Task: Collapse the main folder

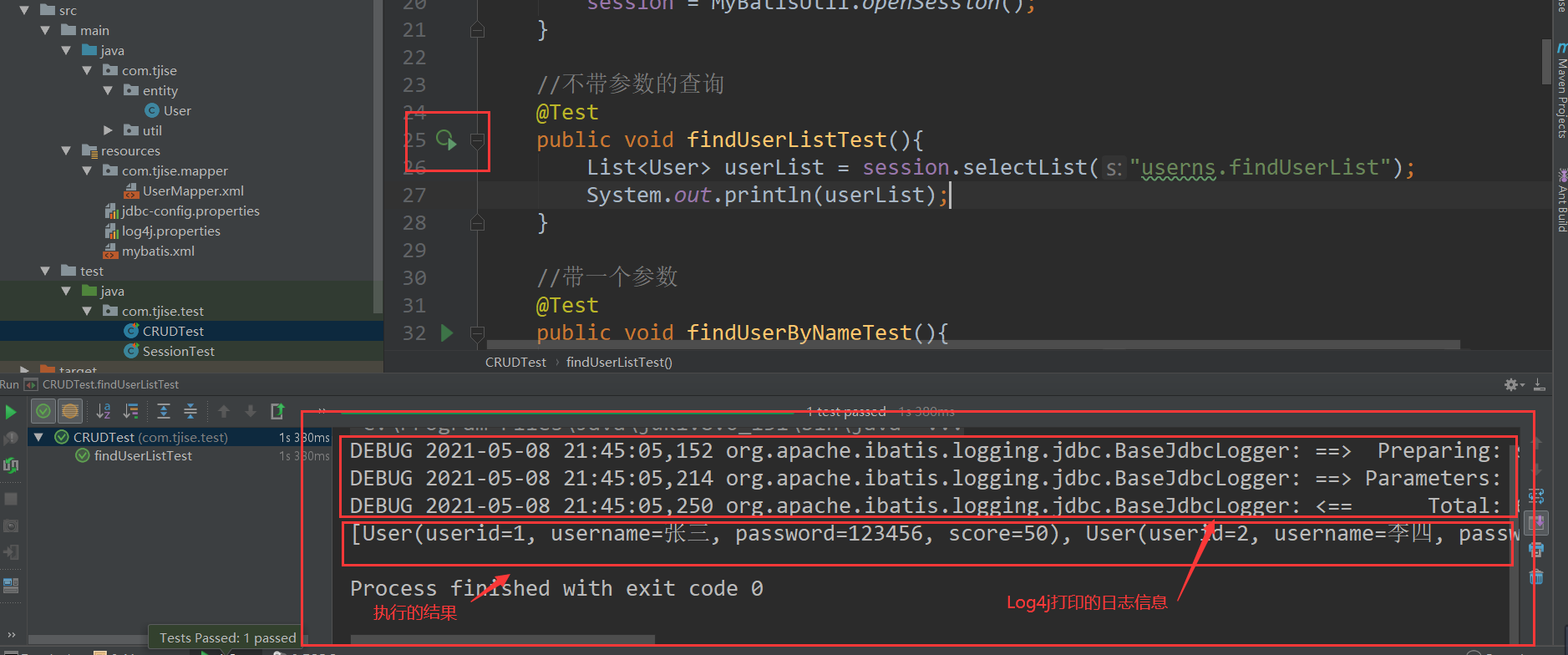Action: click(x=45, y=30)
